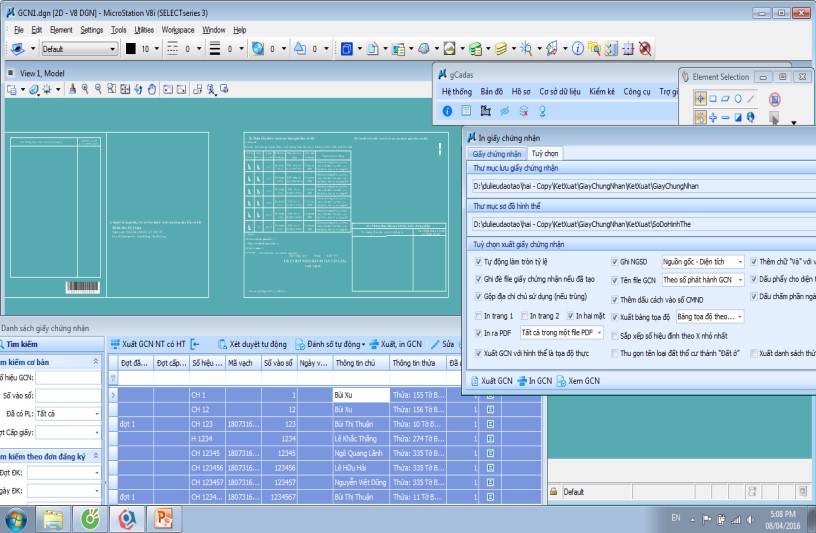
Task: Enable the In trang 1 checkbox
Action: (478, 316)
